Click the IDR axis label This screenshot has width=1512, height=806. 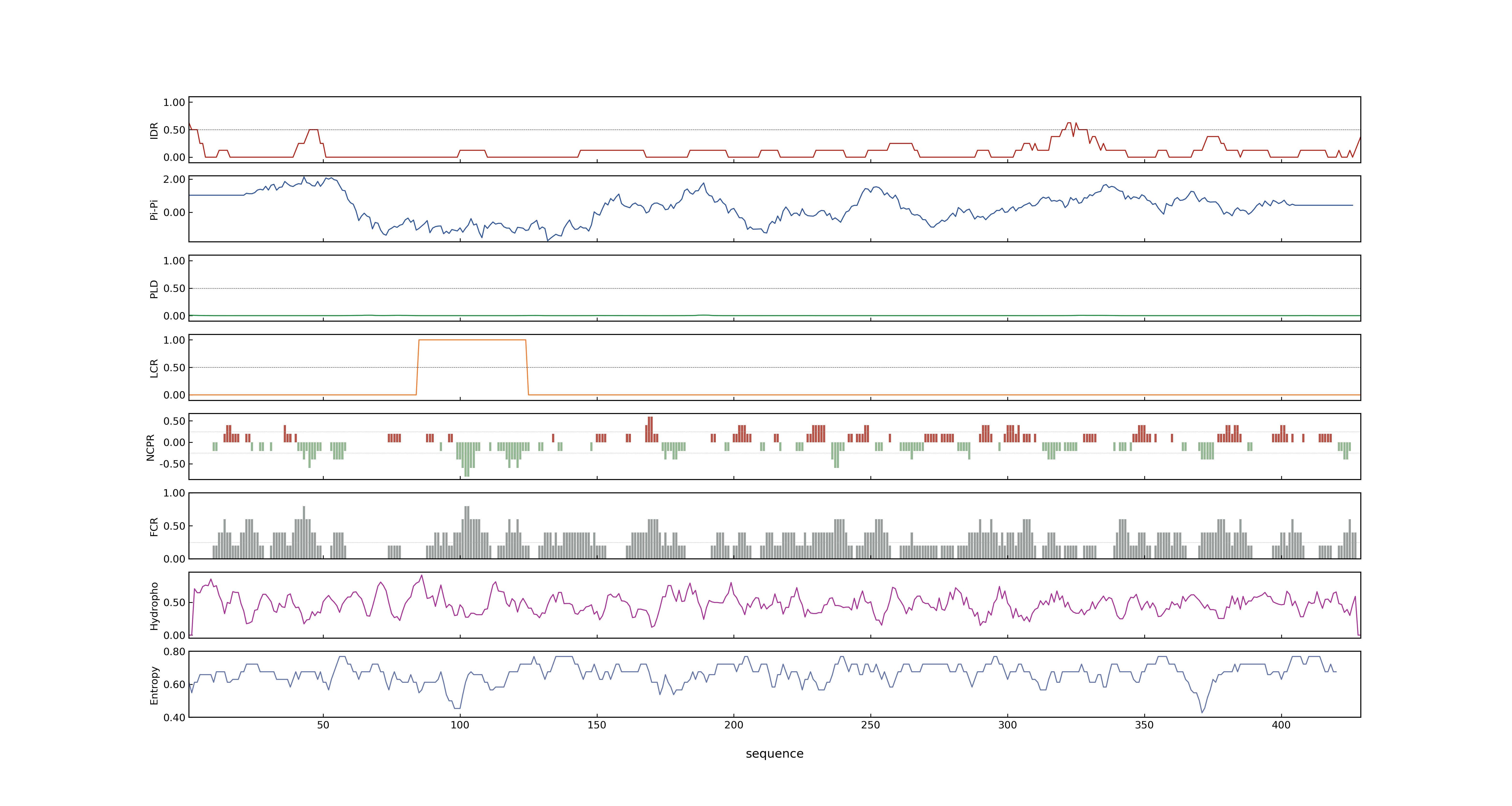pyautogui.click(x=154, y=130)
